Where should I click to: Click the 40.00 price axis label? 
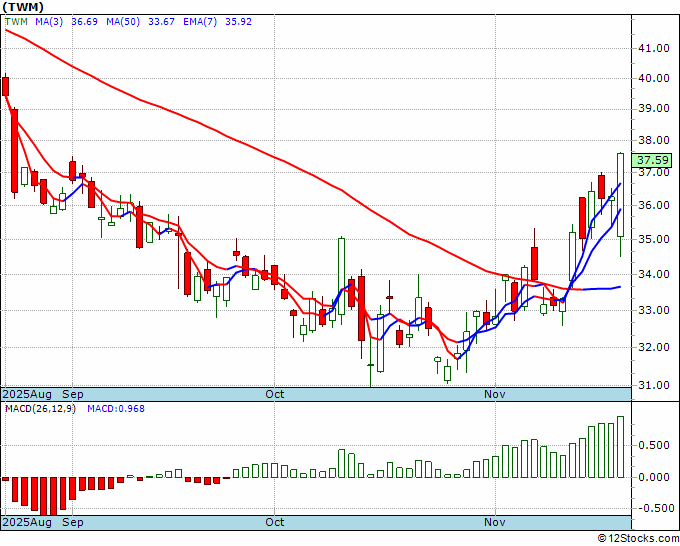(654, 78)
